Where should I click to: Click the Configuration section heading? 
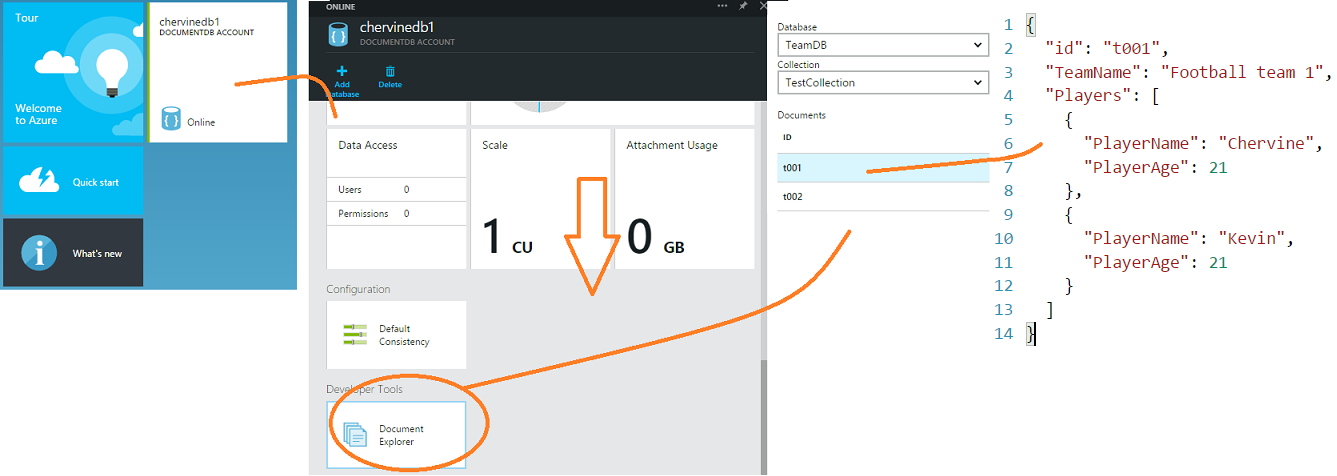coord(358,289)
